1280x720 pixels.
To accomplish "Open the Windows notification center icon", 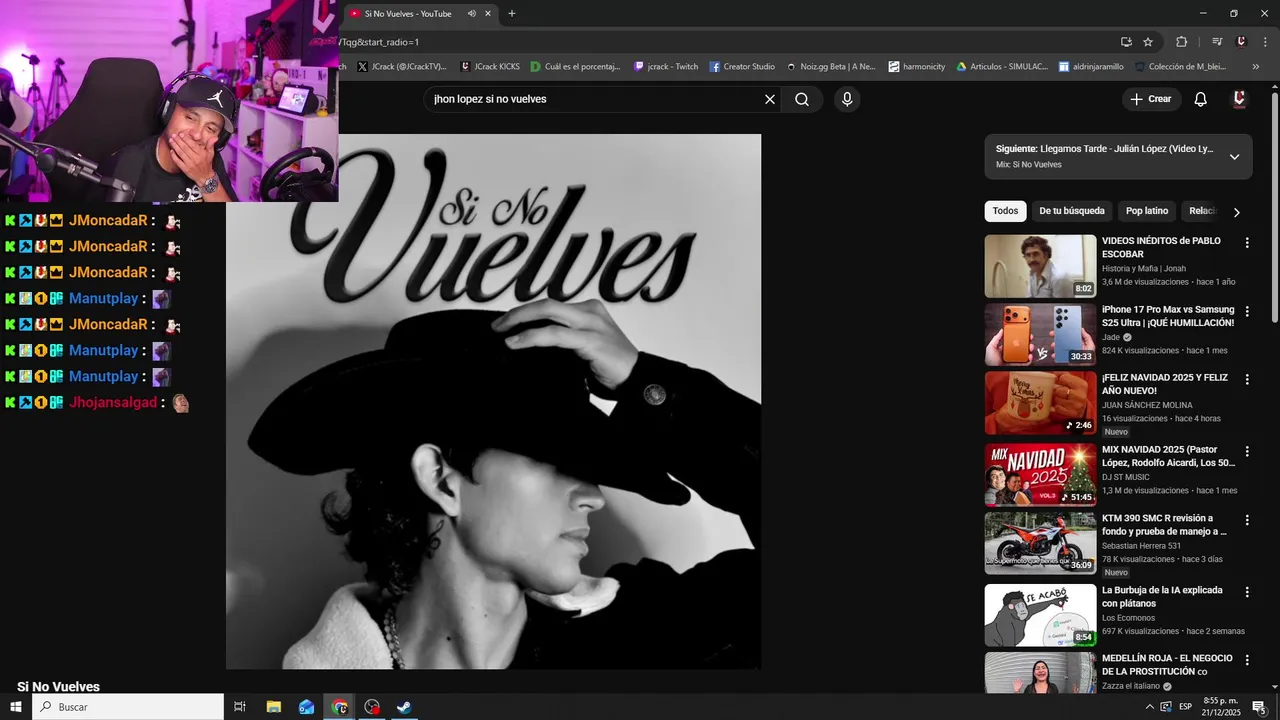I will 1259,707.
